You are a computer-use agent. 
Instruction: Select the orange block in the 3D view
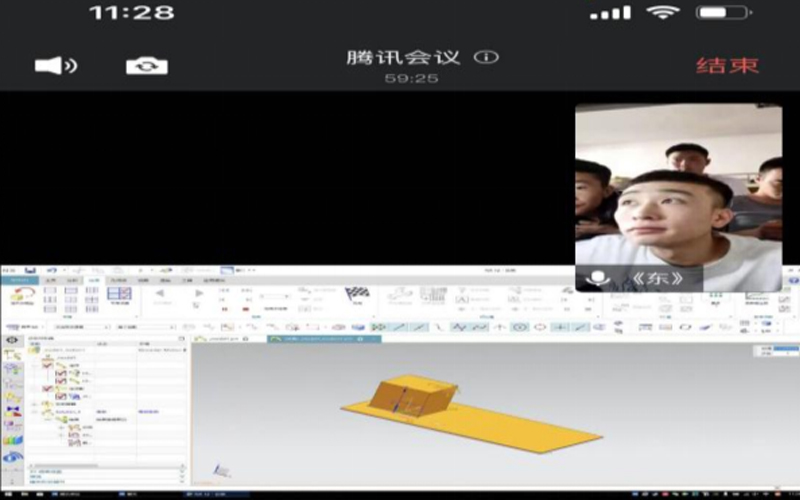pyautogui.click(x=412, y=395)
